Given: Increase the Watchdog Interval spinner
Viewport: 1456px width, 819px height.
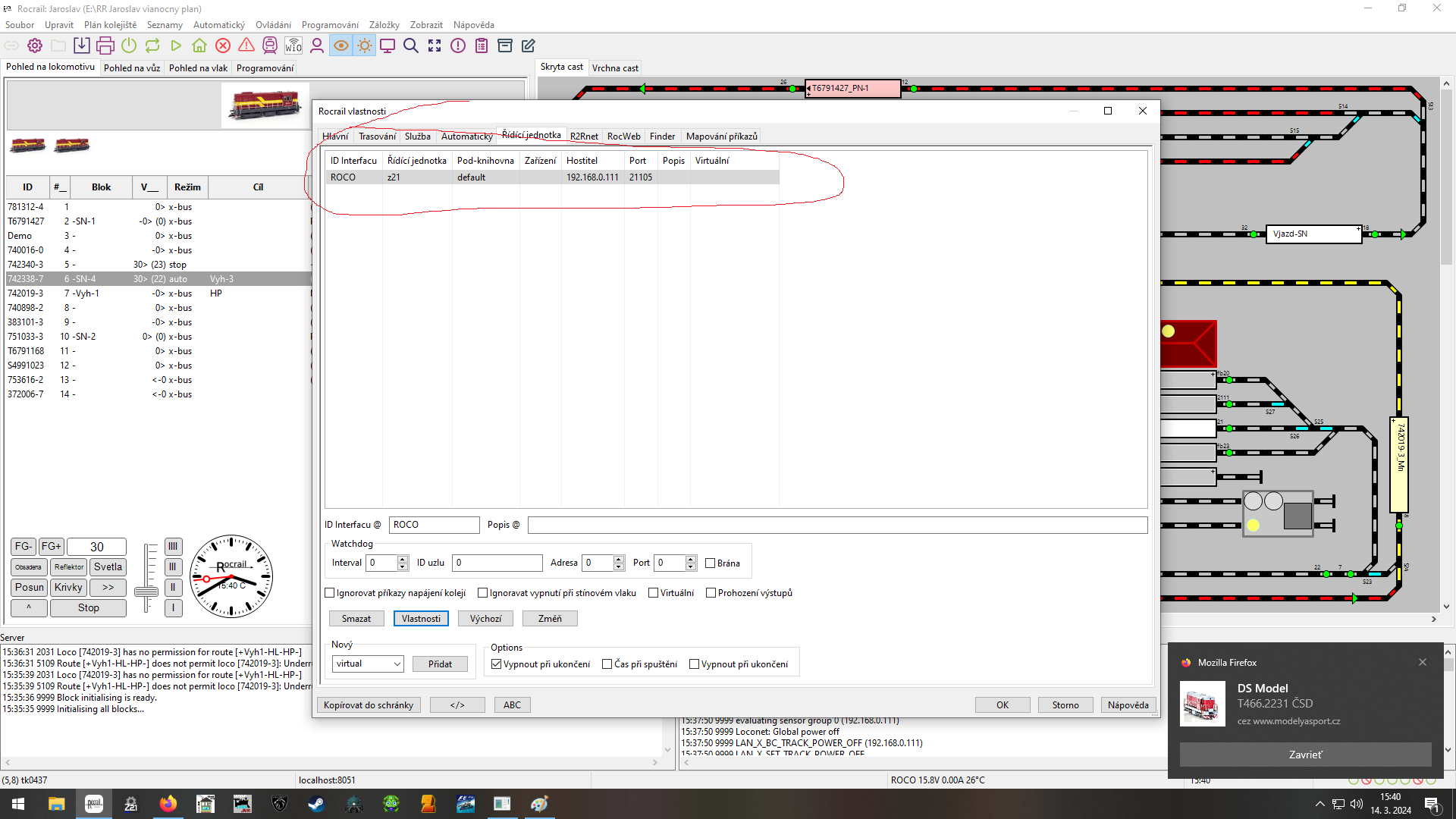Looking at the screenshot, I should pyautogui.click(x=403, y=559).
